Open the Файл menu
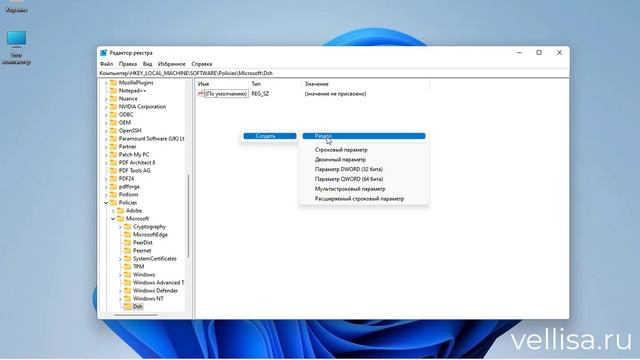This screenshot has width=640, height=360. pos(107,64)
